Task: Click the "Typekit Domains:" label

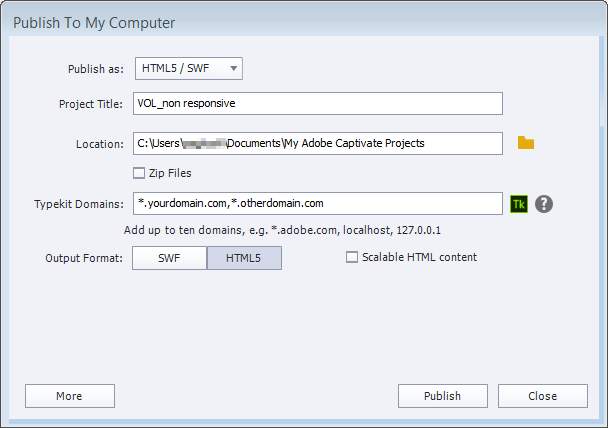Action: [78, 204]
